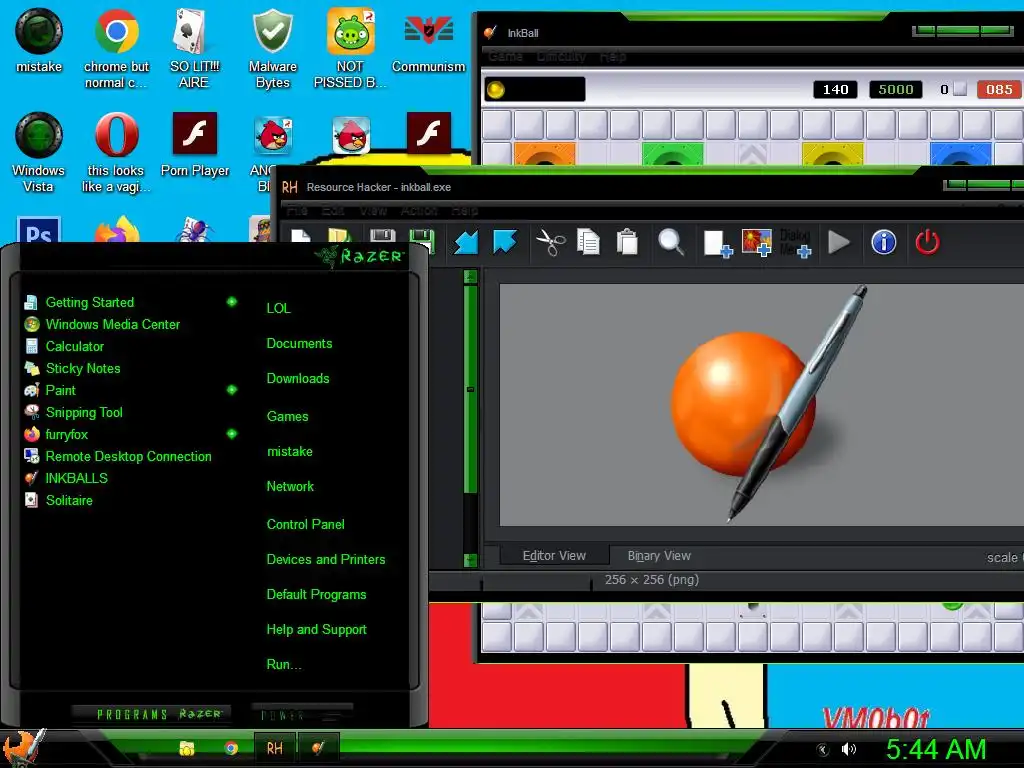Click the 5:44 AM taskbar clock
The height and width of the screenshot is (768, 1024).
point(935,750)
